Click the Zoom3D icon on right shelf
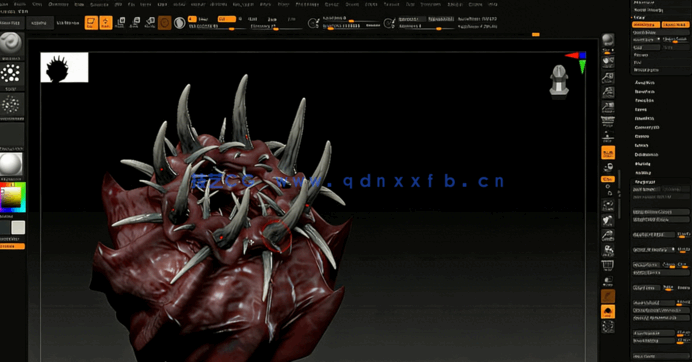 coord(608,235)
